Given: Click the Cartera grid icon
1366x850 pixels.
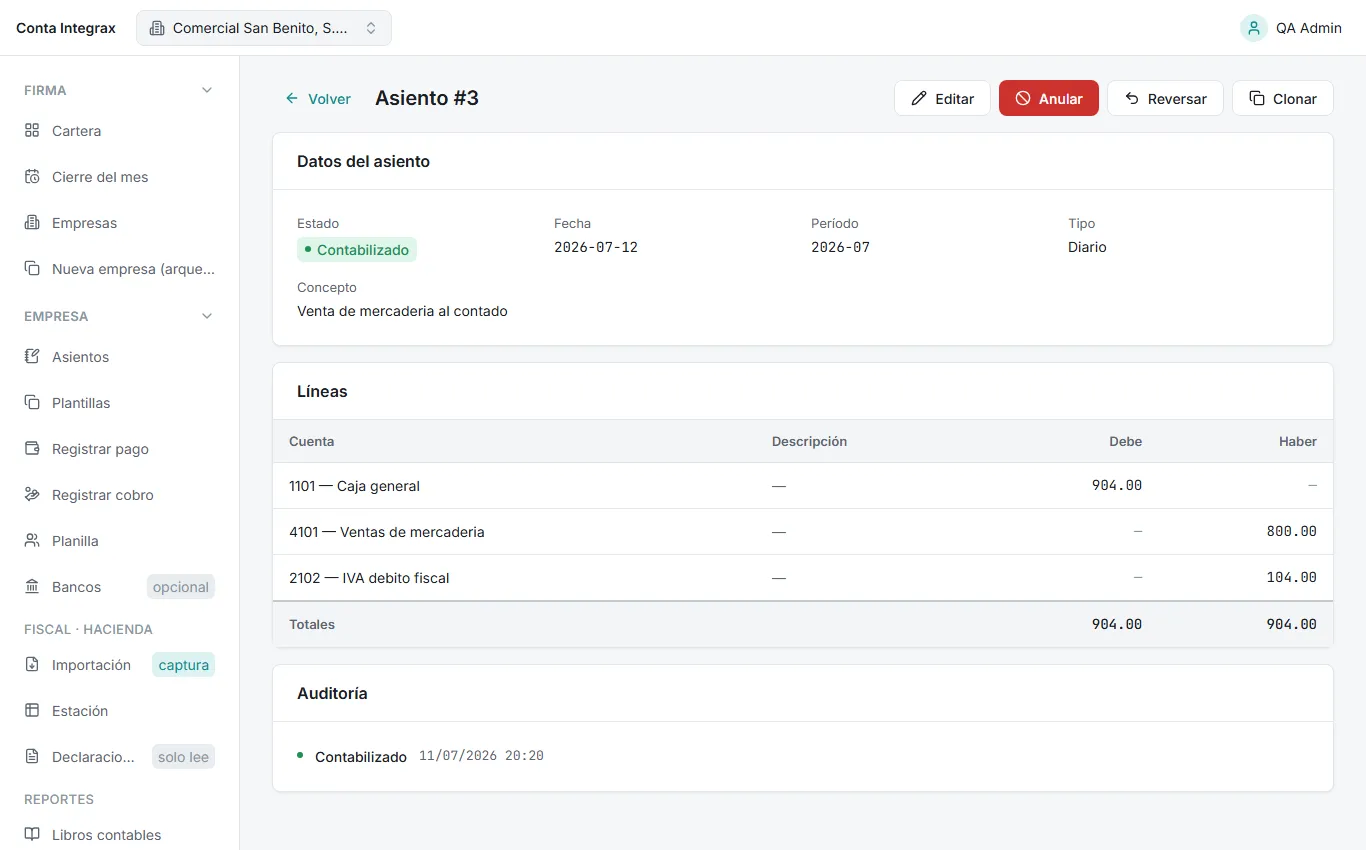Looking at the screenshot, I should tap(32, 131).
